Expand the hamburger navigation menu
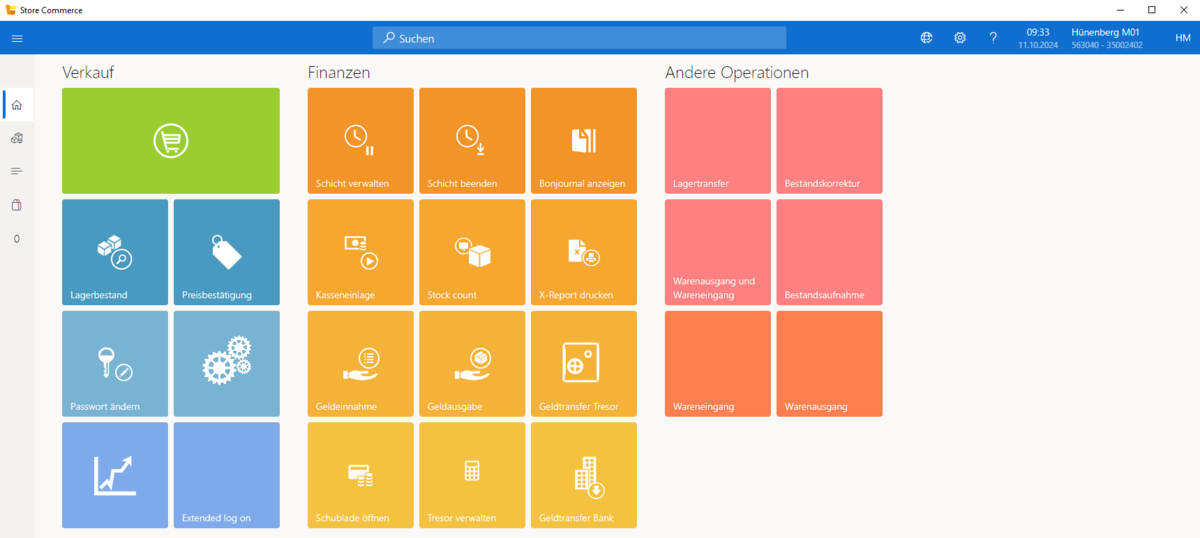The width and height of the screenshot is (1200, 538). [x=17, y=38]
